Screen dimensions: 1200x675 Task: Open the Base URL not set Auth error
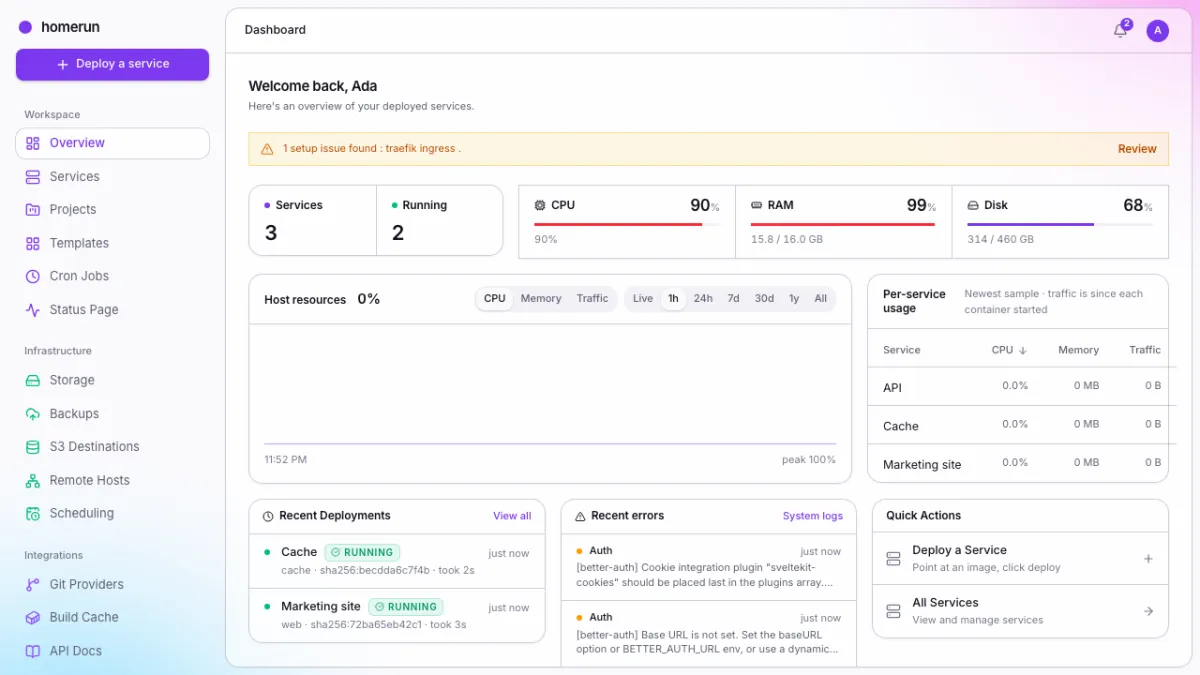pyautogui.click(x=709, y=633)
